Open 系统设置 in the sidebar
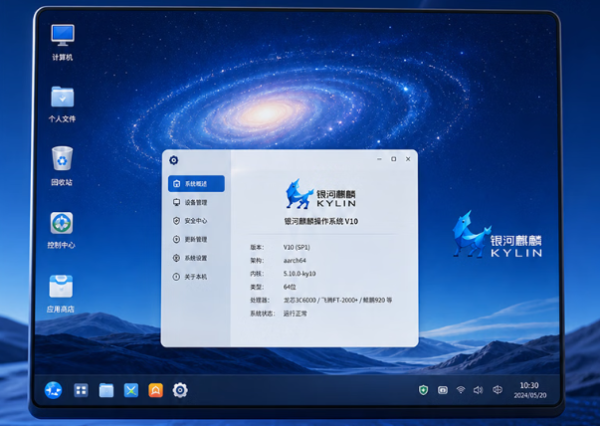 click(x=196, y=258)
